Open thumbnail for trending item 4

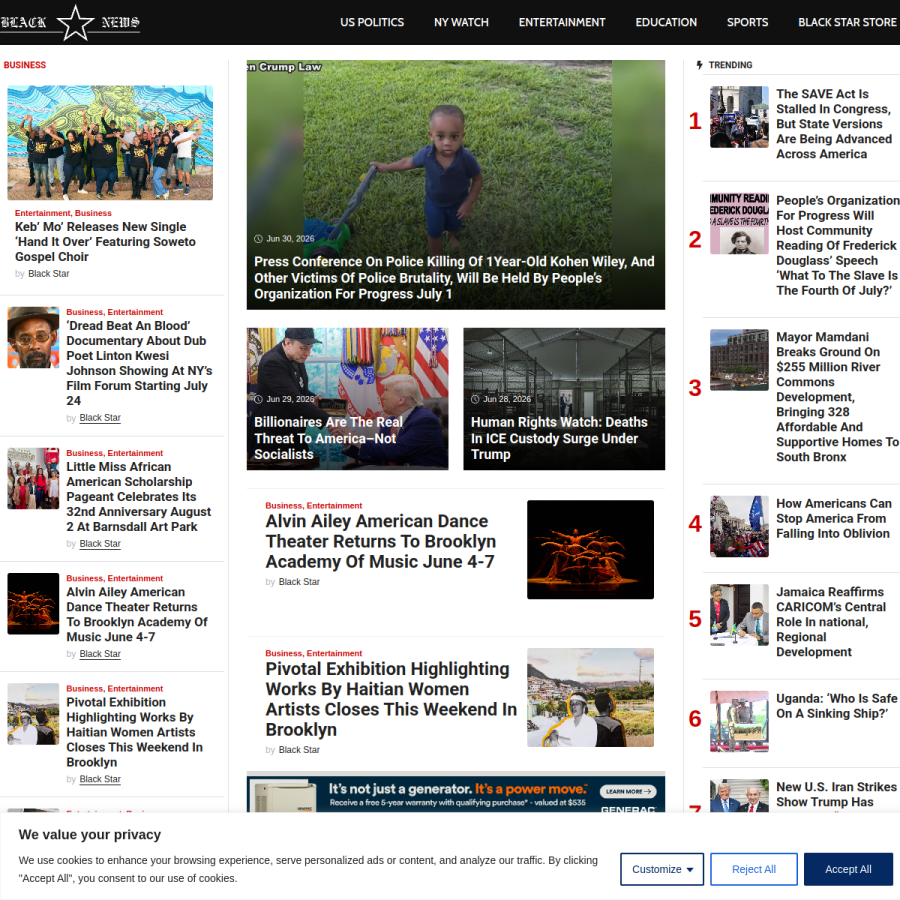(x=739, y=526)
